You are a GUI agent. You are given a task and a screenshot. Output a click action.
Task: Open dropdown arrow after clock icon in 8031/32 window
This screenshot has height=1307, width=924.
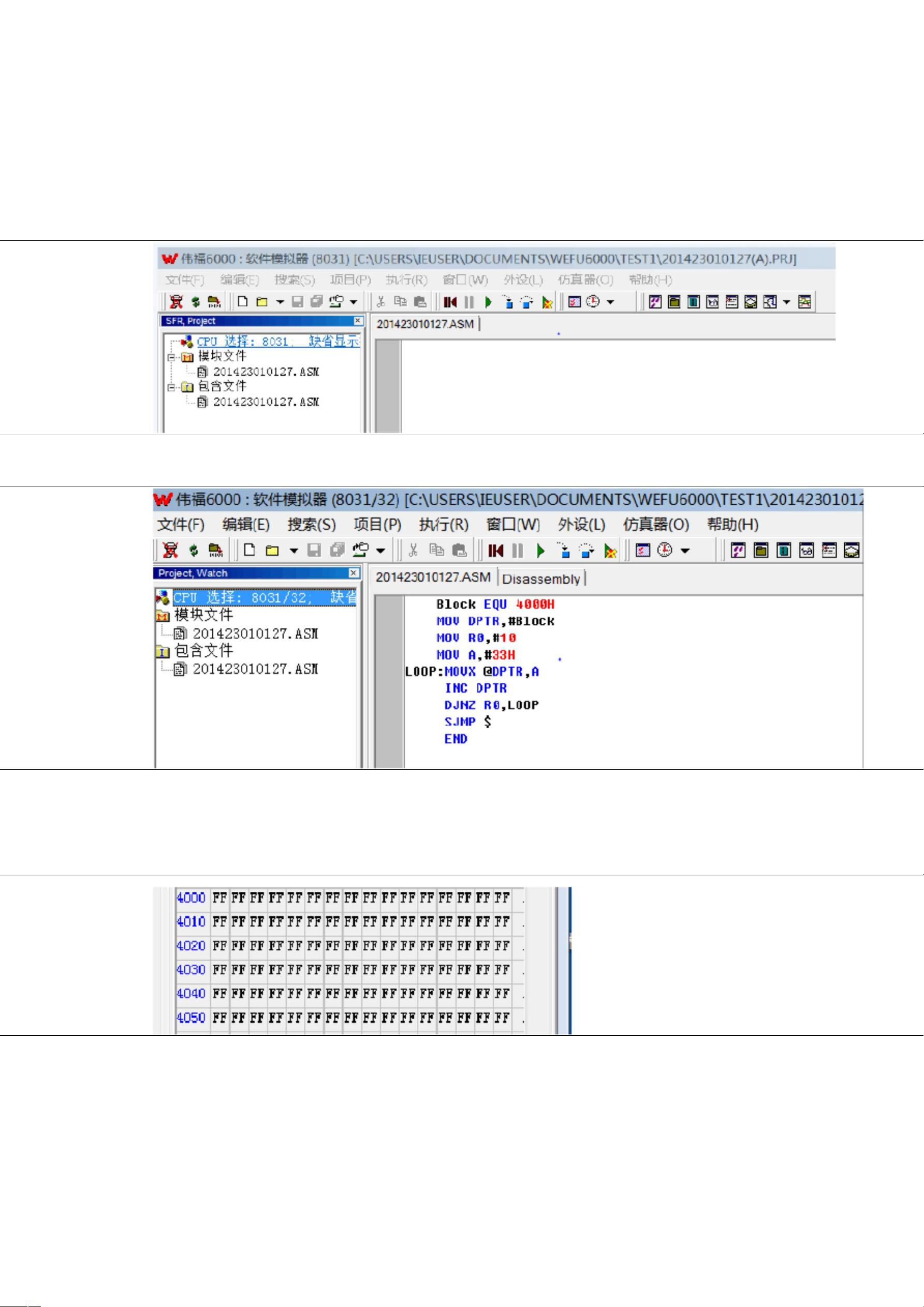point(685,550)
